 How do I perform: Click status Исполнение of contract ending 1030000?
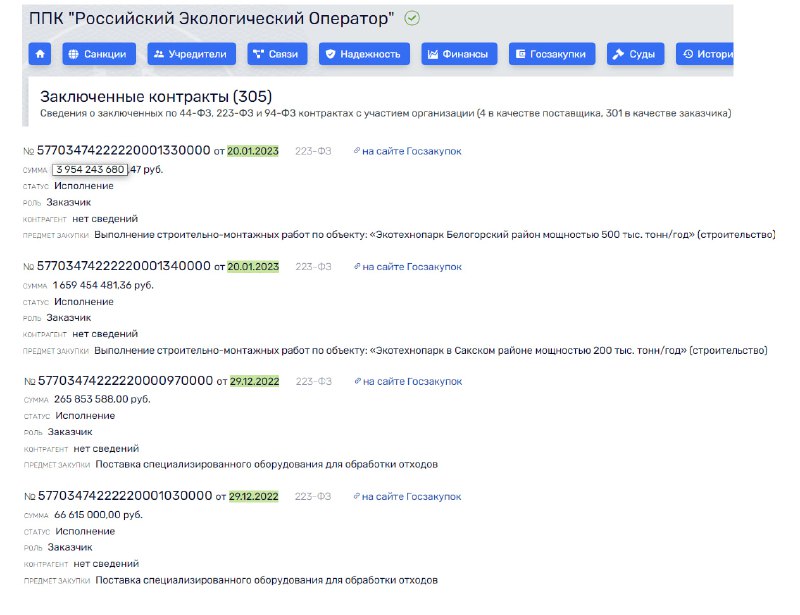click(85, 531)
